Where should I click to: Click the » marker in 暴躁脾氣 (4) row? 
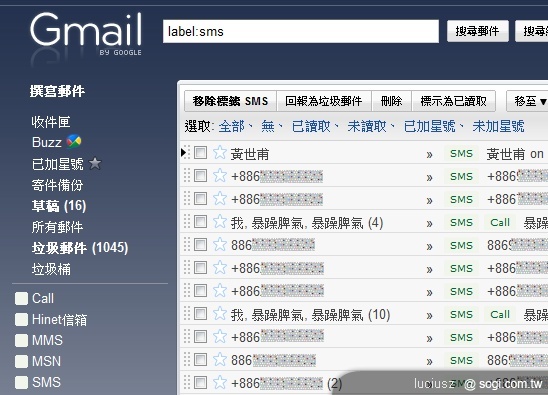point(430,223)
